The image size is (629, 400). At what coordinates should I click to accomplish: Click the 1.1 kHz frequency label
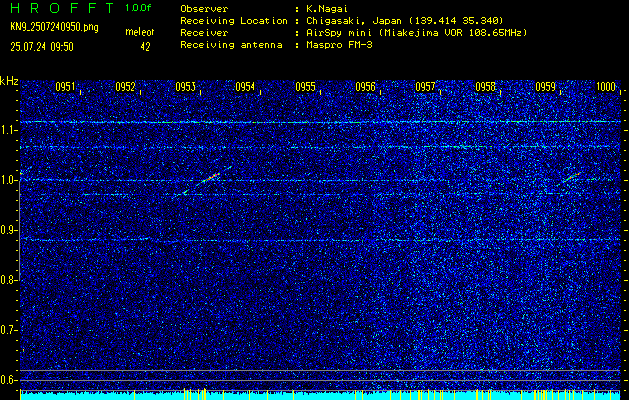tap(8, 130)
